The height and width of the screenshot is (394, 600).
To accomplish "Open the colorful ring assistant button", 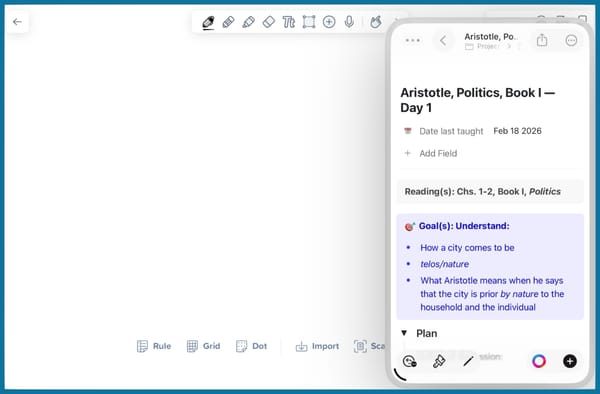I will click(539, 361).
